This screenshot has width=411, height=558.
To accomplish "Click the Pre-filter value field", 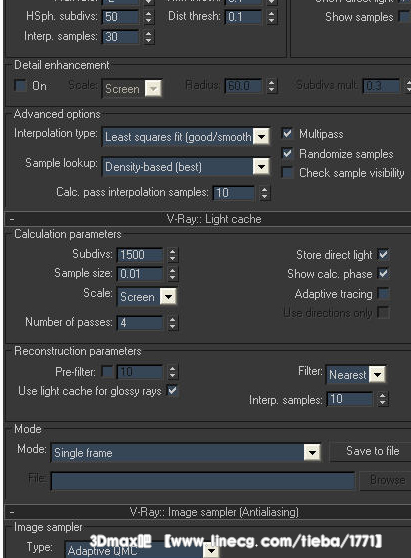I will [140, 372].
